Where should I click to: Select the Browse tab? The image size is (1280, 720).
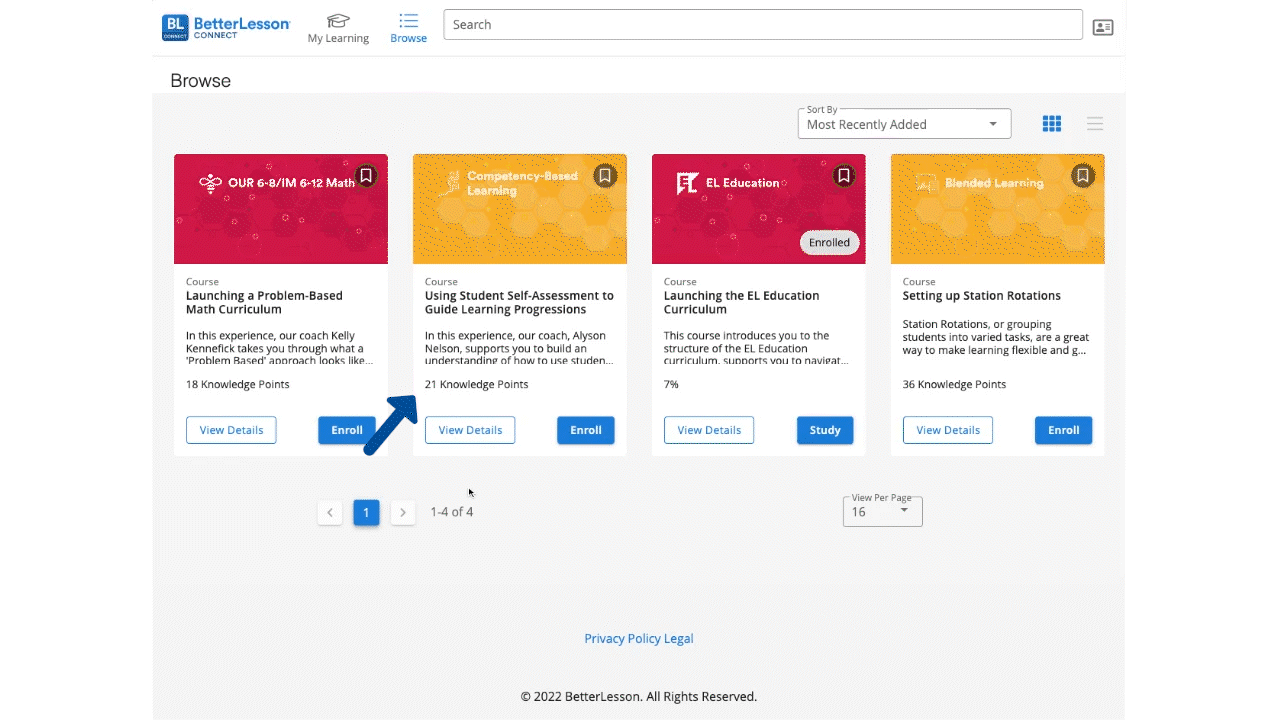click(408, 28)
